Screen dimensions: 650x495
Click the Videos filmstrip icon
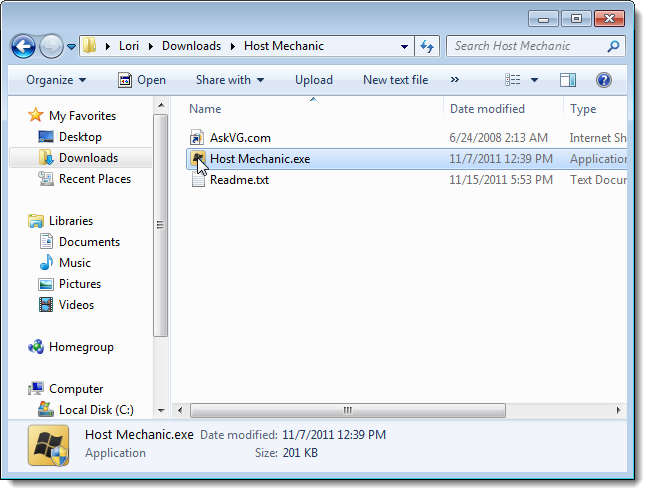coord(46,305)
